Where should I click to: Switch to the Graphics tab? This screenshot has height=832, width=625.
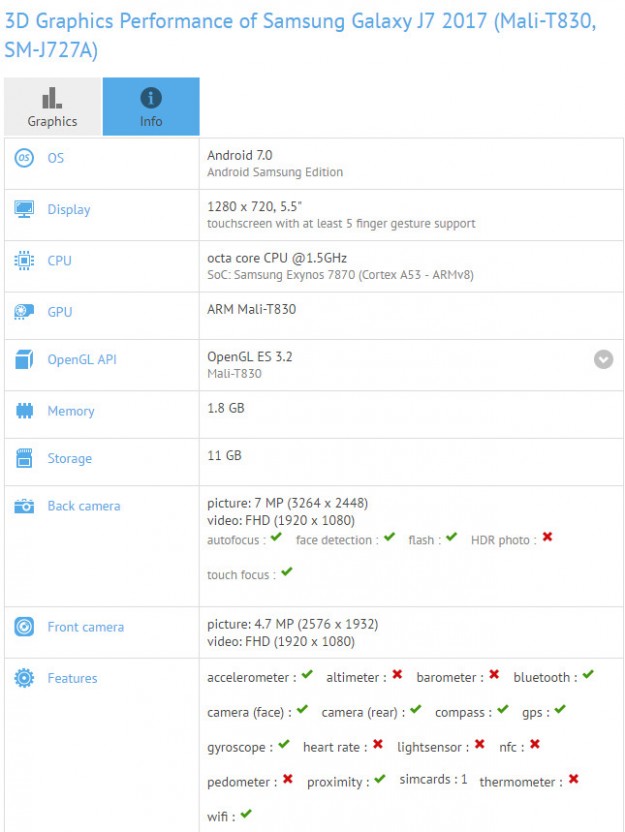click(x=52, y=107)
